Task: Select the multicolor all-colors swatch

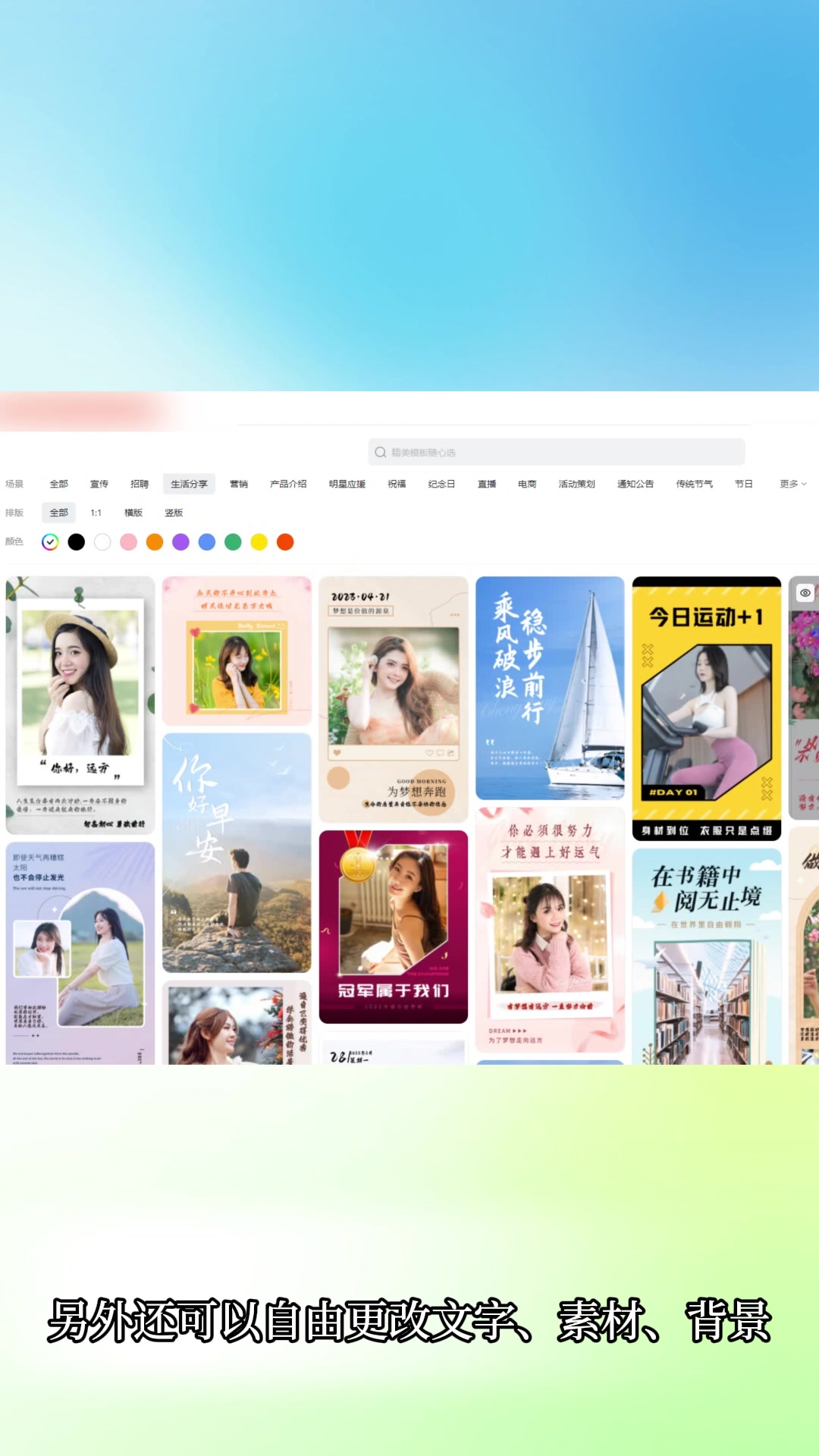Action: 50,542
